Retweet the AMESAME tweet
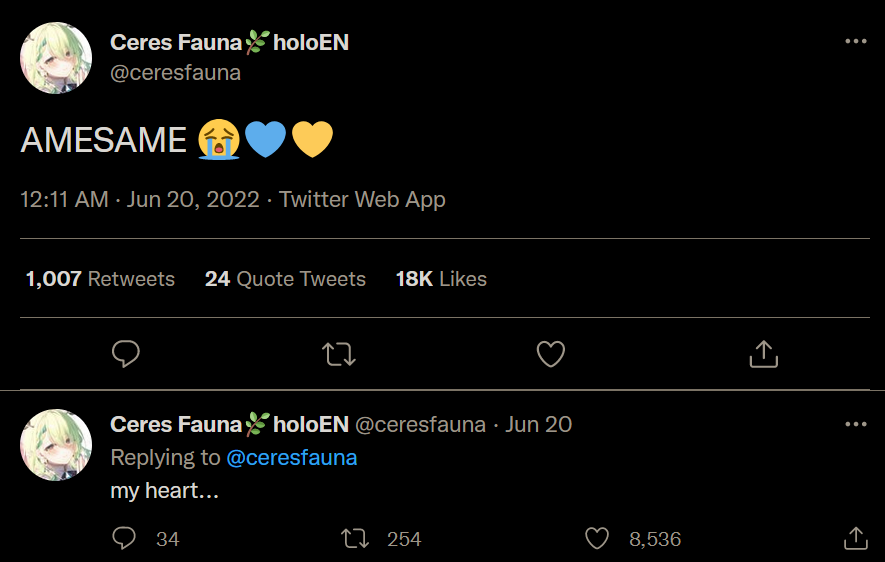885x562 pixels. 340,353
